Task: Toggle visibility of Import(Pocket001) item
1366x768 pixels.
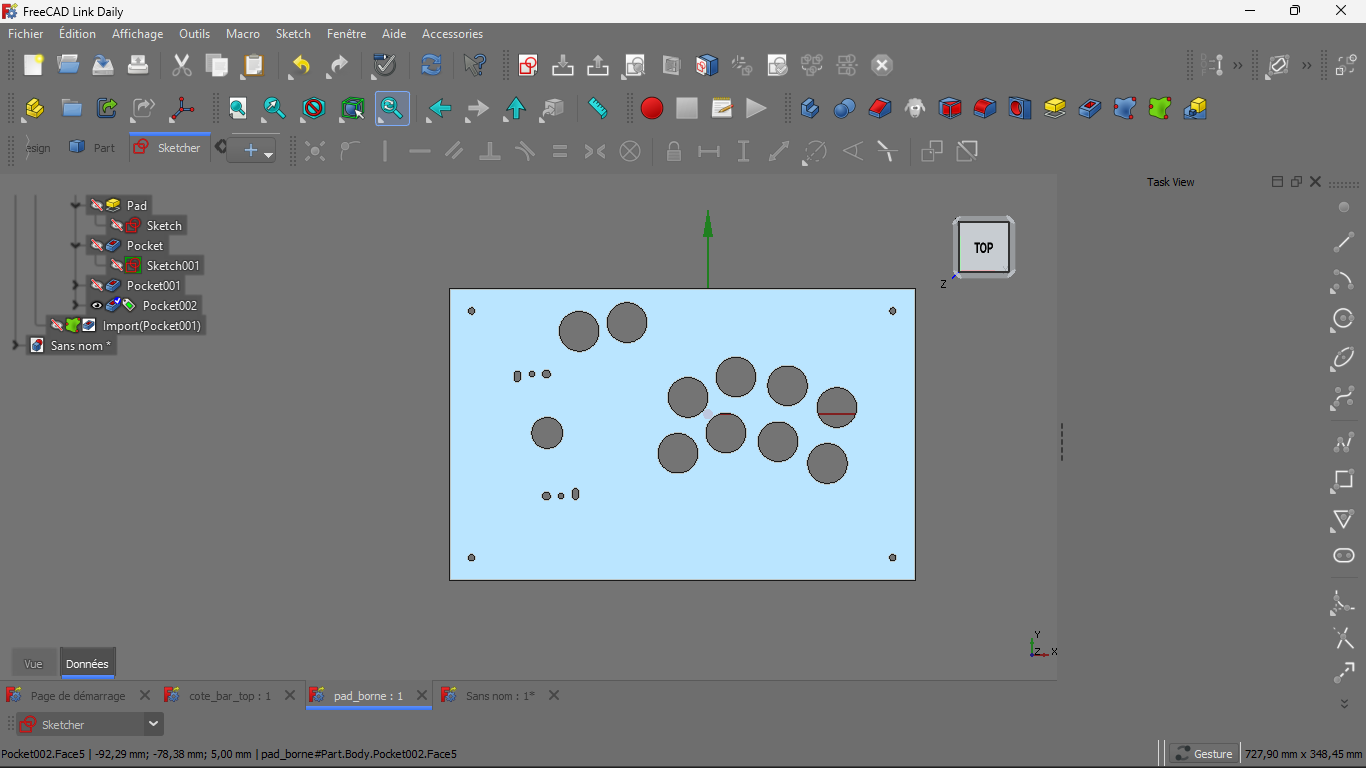Action: pyautogui.click(x=56, y=325)
